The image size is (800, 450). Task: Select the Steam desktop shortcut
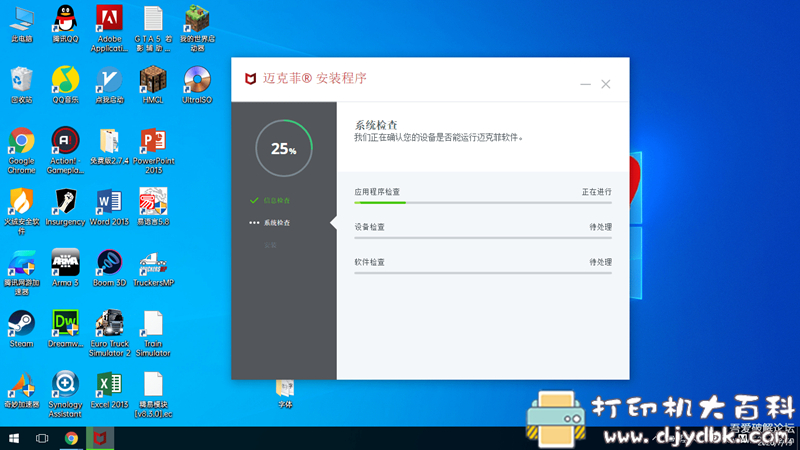21,329
